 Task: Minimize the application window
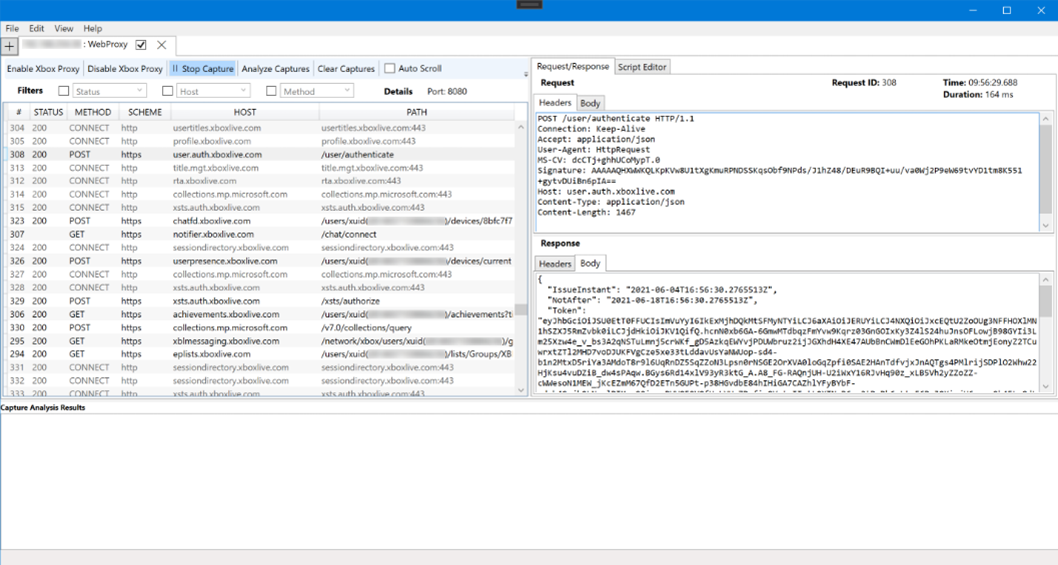pos(972,10)
